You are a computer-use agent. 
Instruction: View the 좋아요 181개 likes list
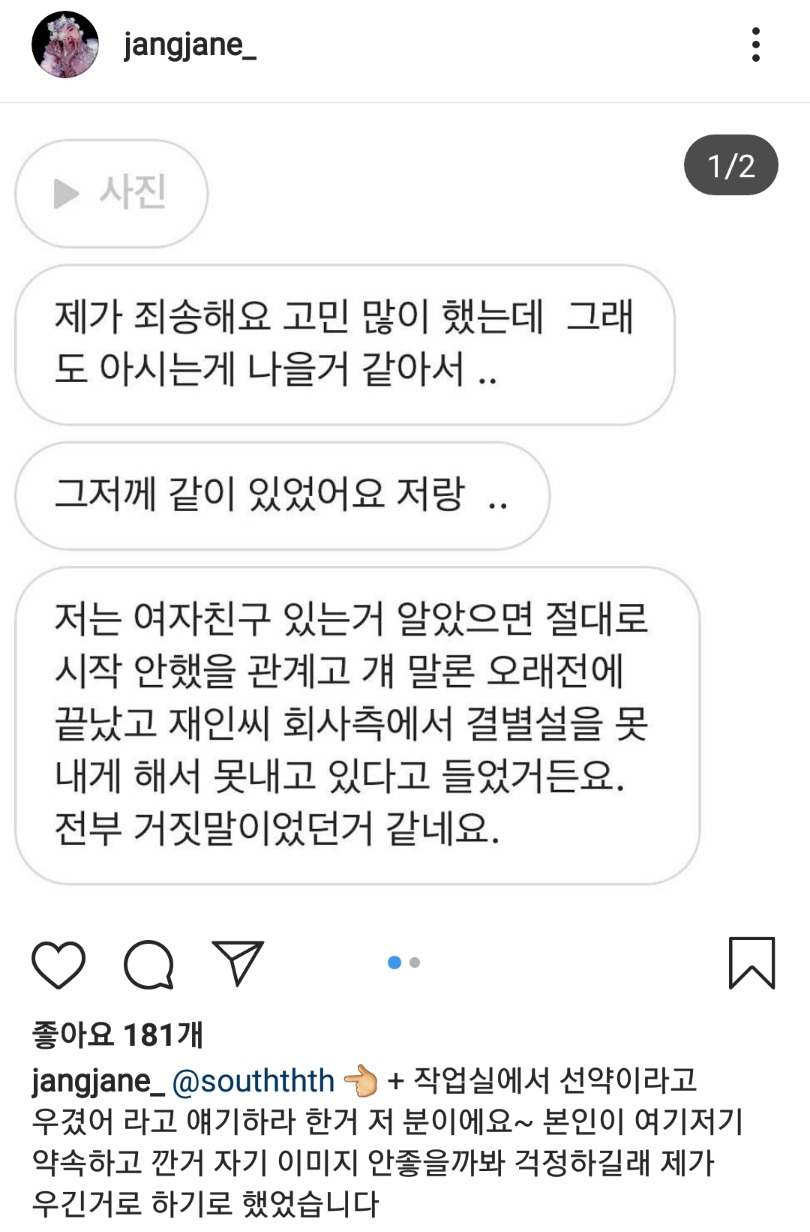point(118,1034)
